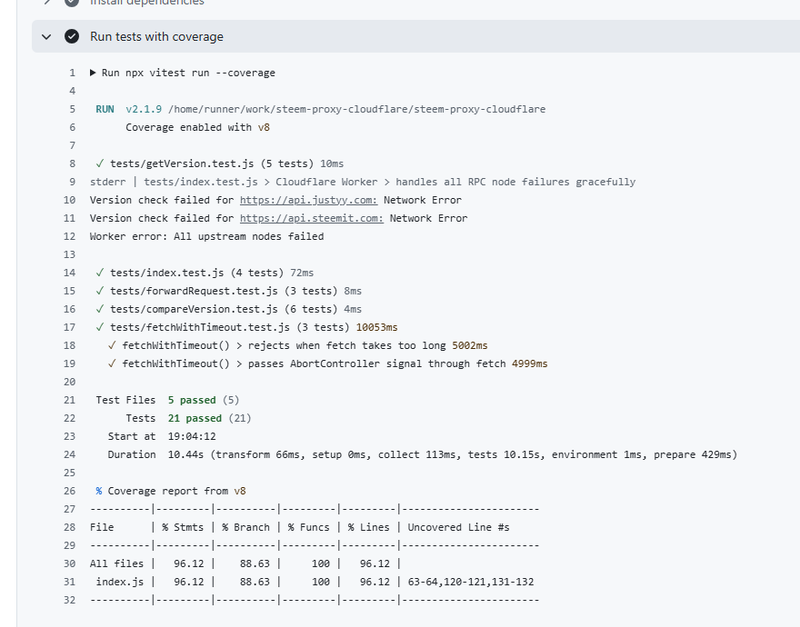The height and width of the screenshot is (627, 800).
Task: Click line number 26 beside Coverage report
Action: [x=69, y=491]
